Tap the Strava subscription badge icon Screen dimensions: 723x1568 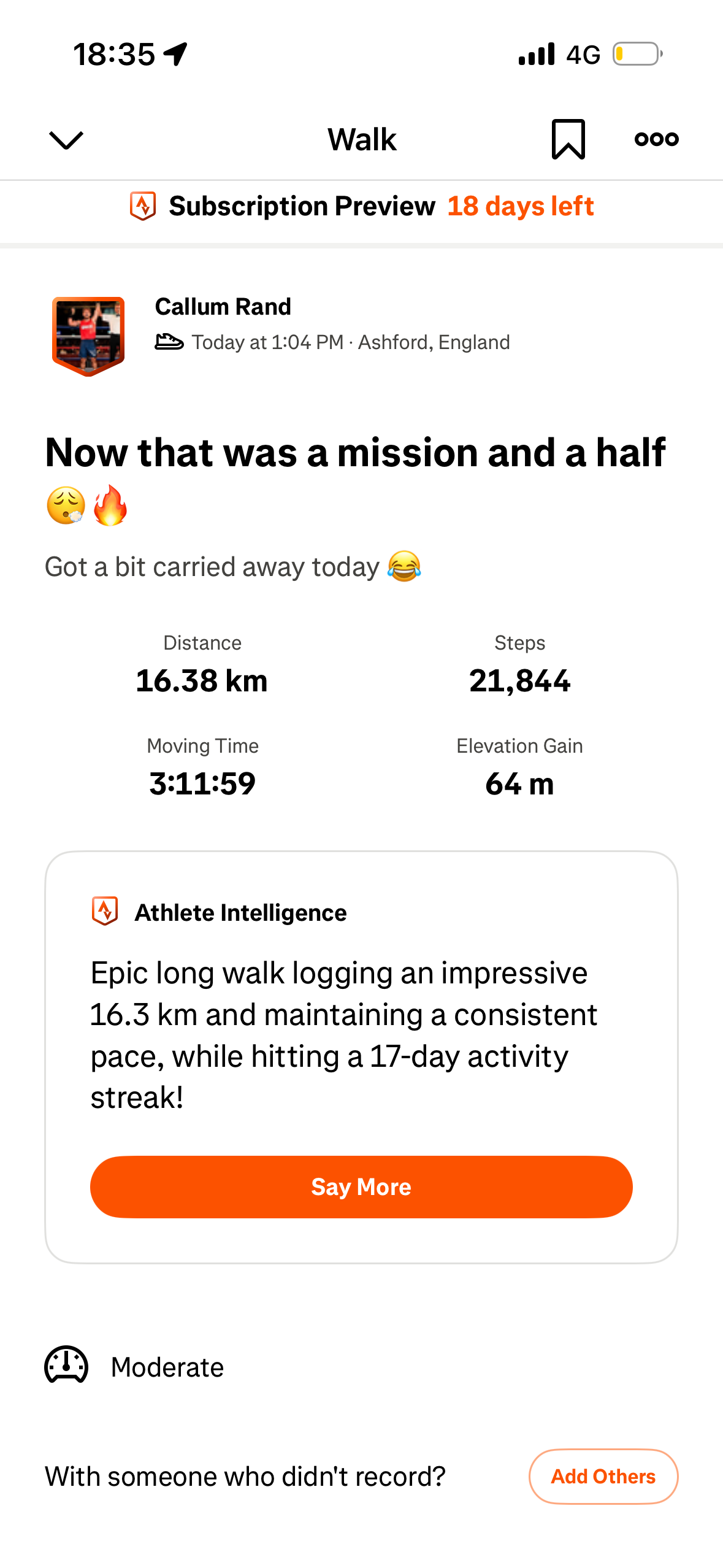(x=143, y=206)
